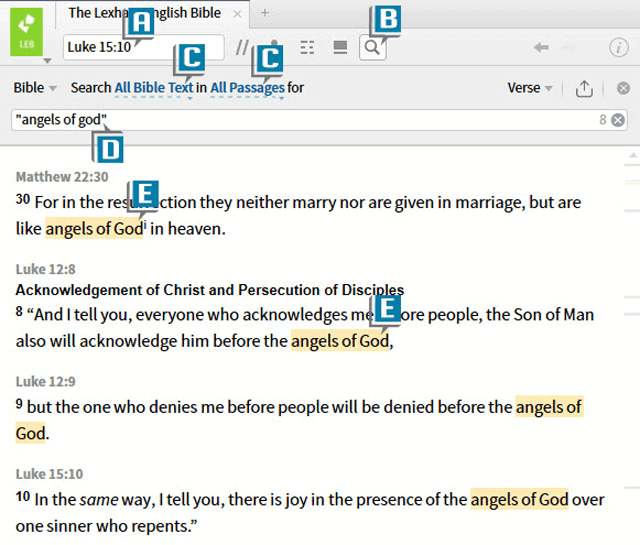The image size is (640, 545).
Task: Close the inline search panel
Action: 623,88
